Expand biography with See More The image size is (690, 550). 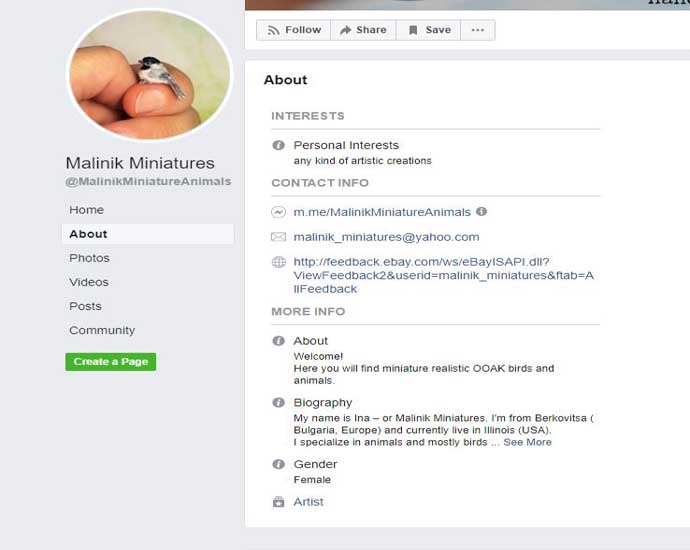[x=527, y=442]
